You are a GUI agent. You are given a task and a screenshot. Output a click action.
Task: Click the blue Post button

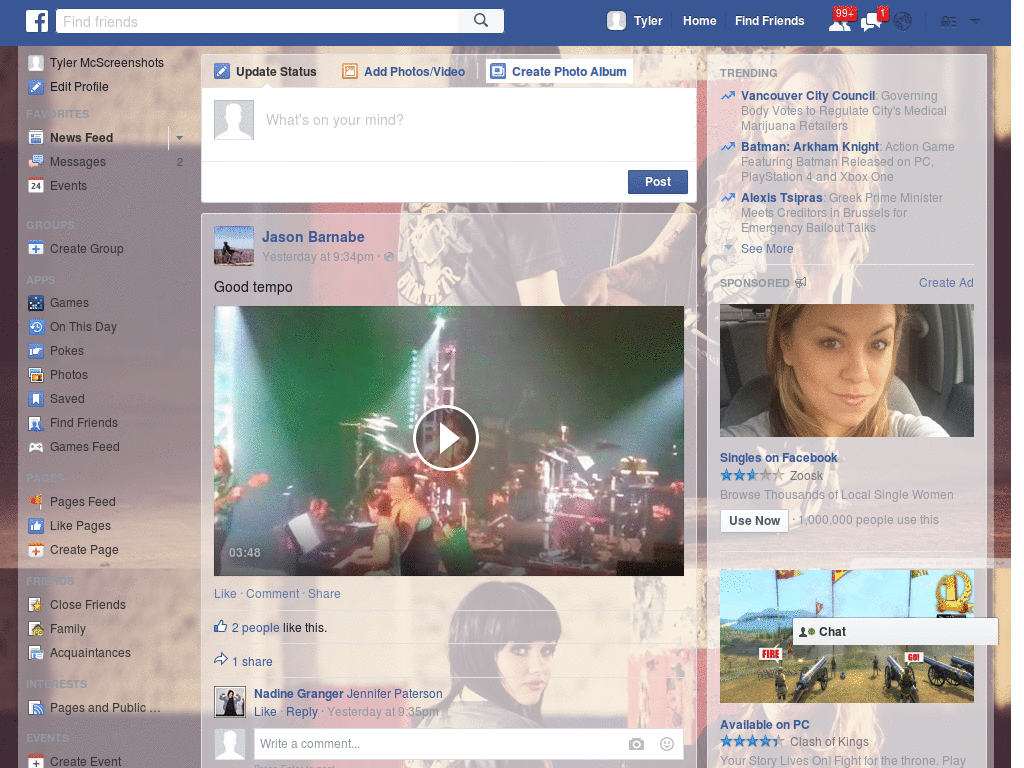(658, 182)
